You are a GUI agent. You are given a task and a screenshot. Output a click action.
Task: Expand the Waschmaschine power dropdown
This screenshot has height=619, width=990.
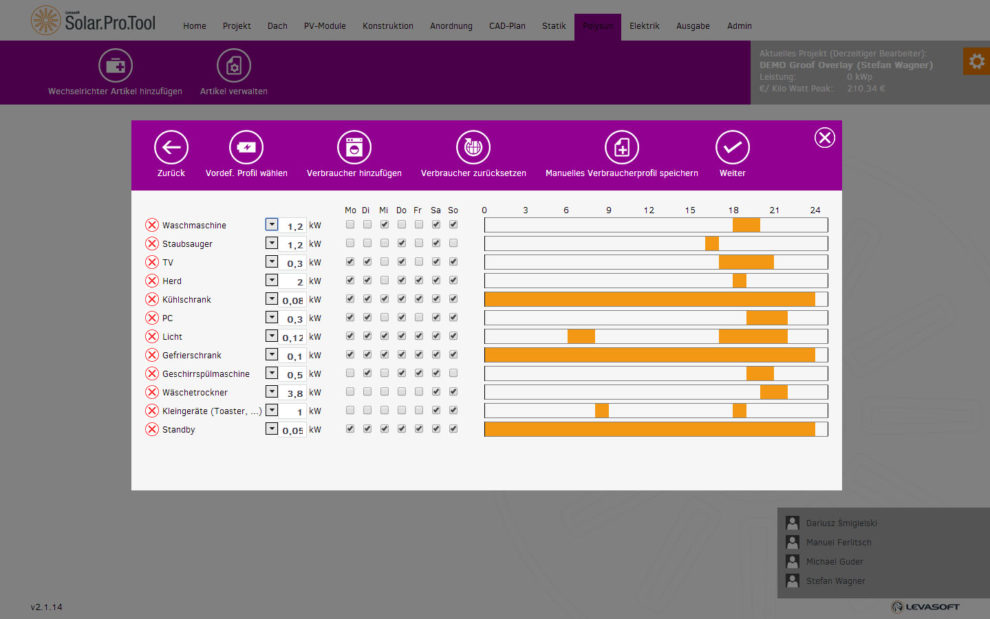[271, 225]
